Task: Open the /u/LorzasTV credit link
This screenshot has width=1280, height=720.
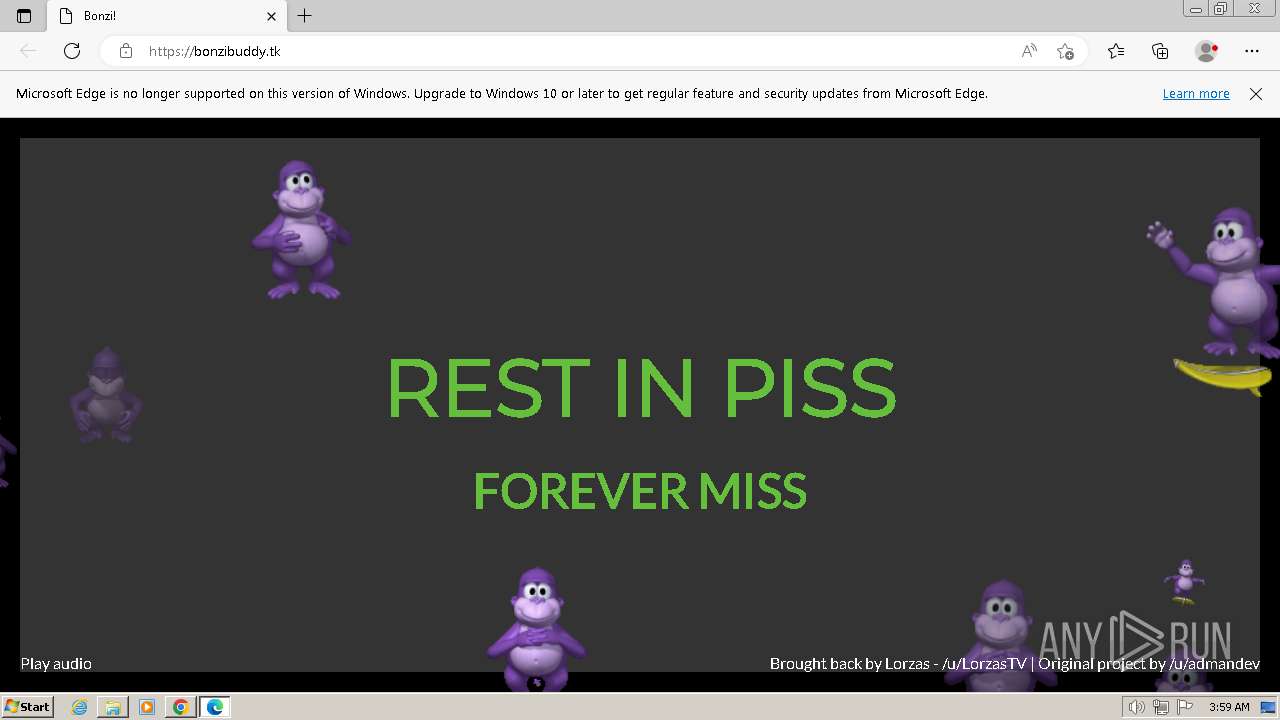Action: 984,663
